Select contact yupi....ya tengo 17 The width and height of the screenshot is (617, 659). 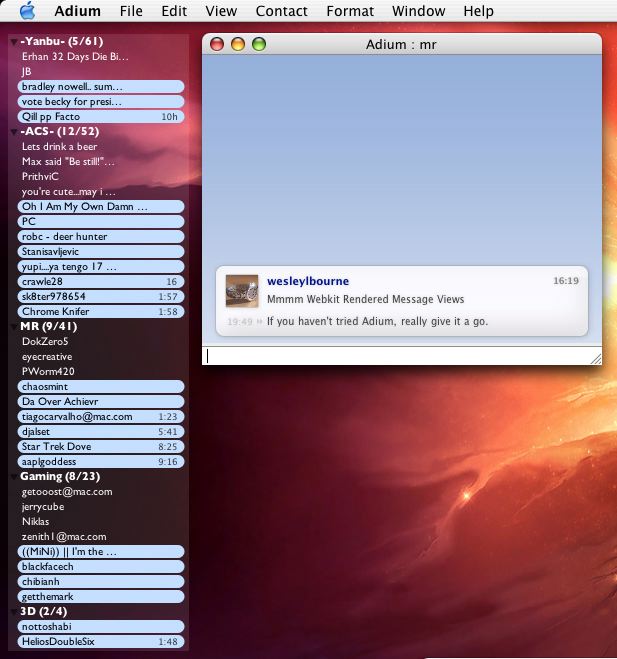101,267
